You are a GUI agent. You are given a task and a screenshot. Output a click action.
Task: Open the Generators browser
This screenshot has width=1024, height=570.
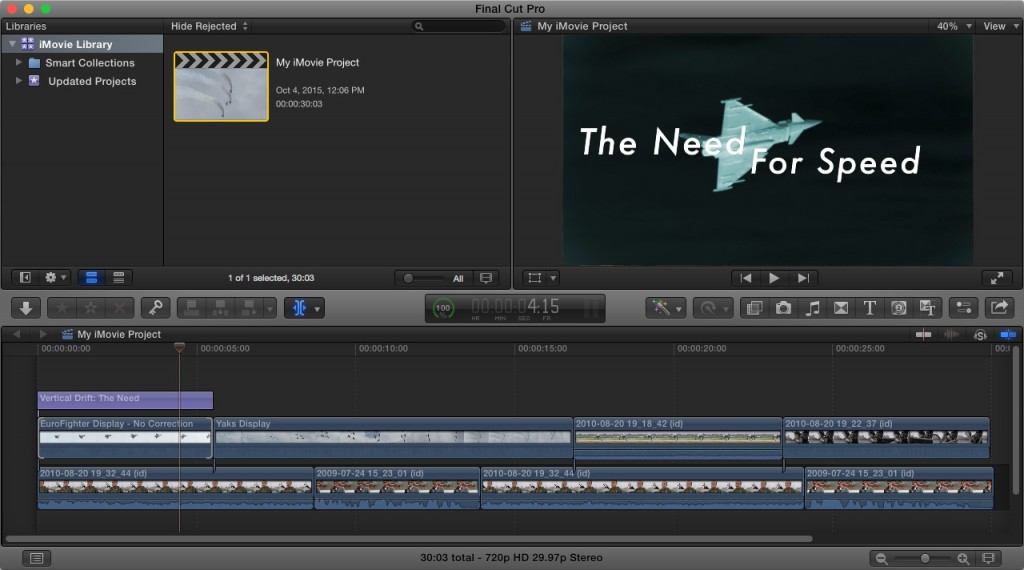click(x=899, y=308)
